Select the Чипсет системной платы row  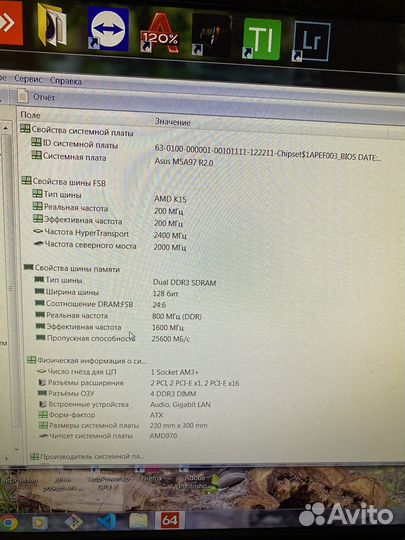pyautogui.click(x=108, y=436)
